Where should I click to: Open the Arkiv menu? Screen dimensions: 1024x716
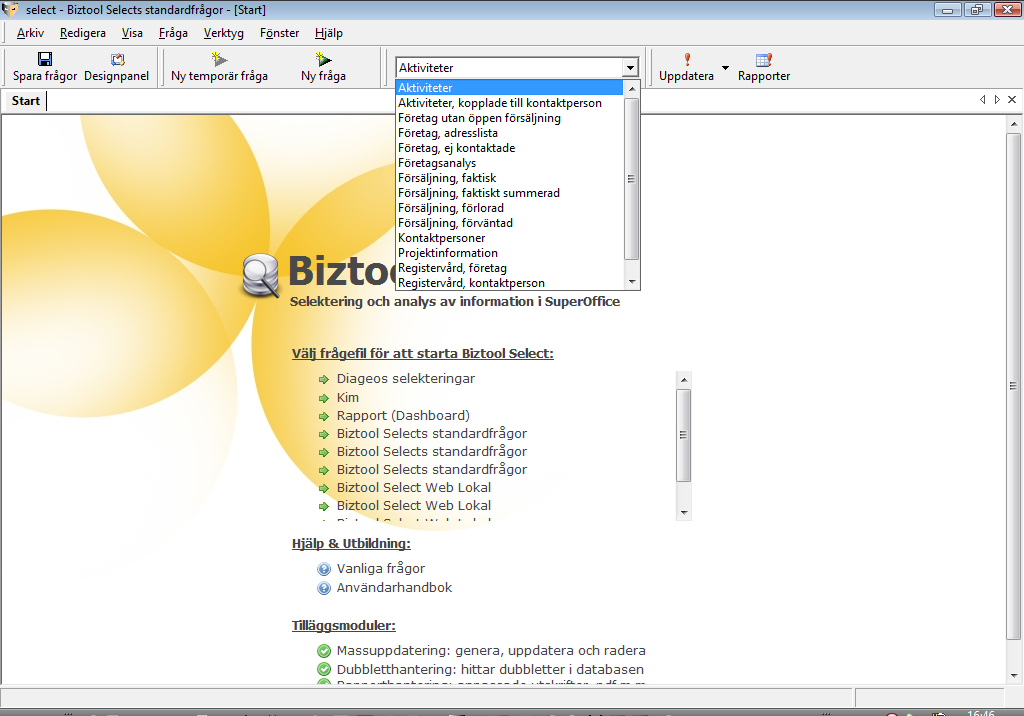pyautogui.click(x=30, y=33)
